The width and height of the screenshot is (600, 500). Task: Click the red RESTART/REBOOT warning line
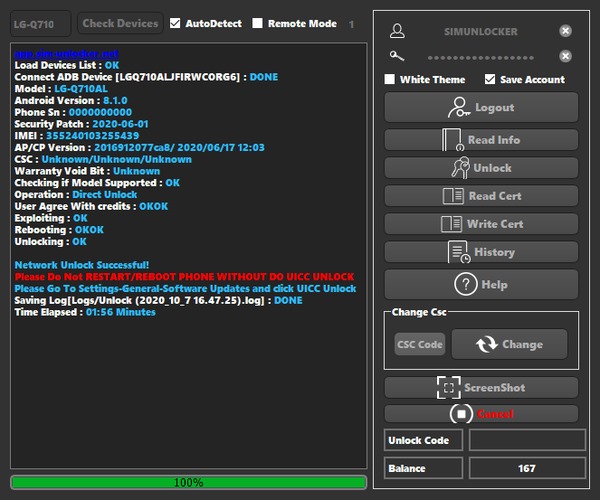pos(184,277)
